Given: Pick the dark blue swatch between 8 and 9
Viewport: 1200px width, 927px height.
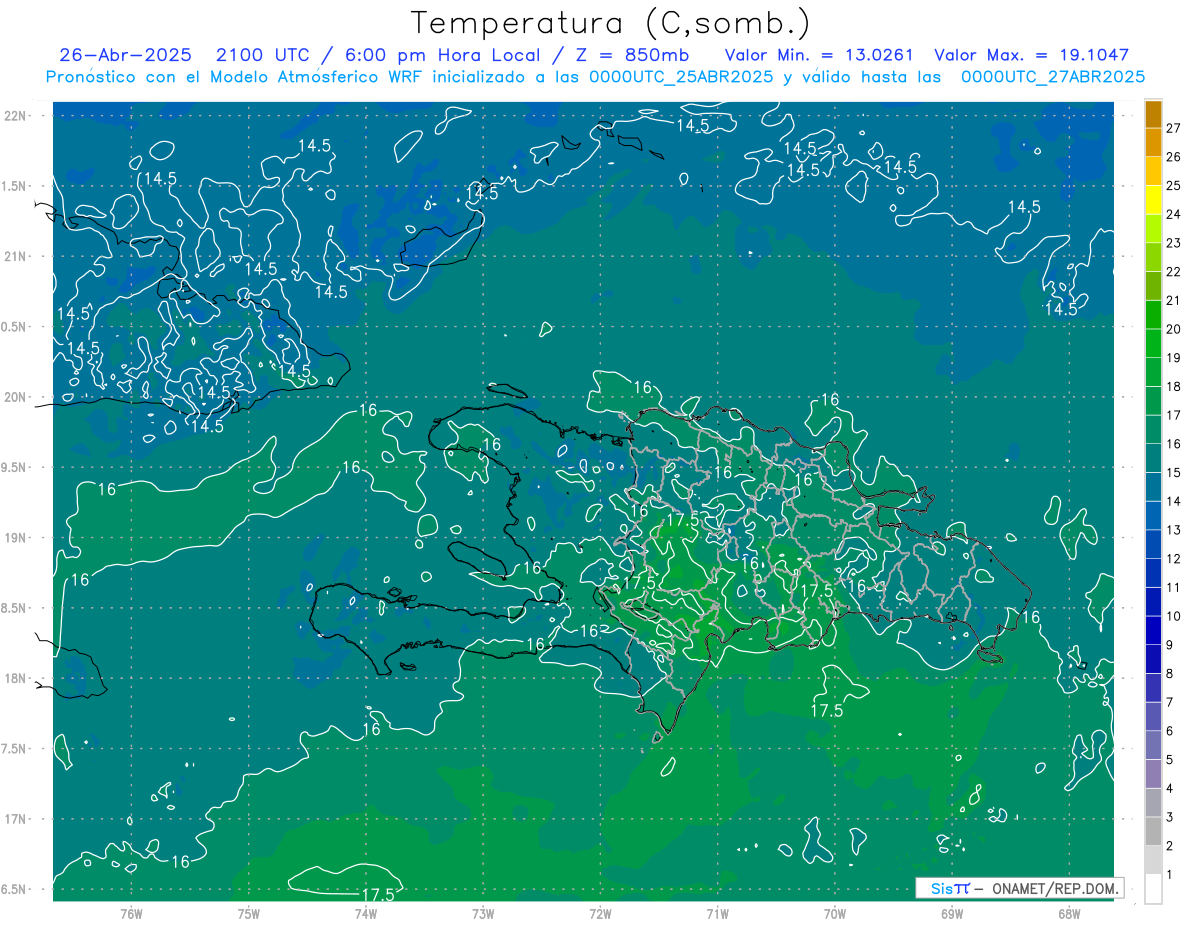Looking at the screenshot, I should [x=1153, y=660].
